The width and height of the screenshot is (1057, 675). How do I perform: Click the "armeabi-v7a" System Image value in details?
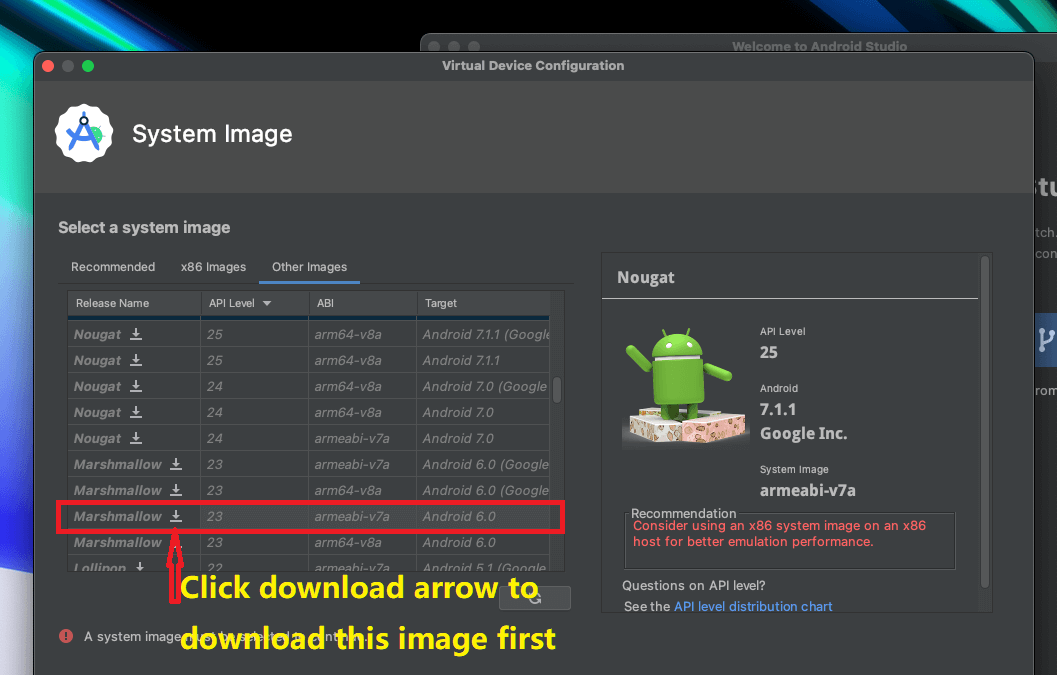(x=808, y=490)
